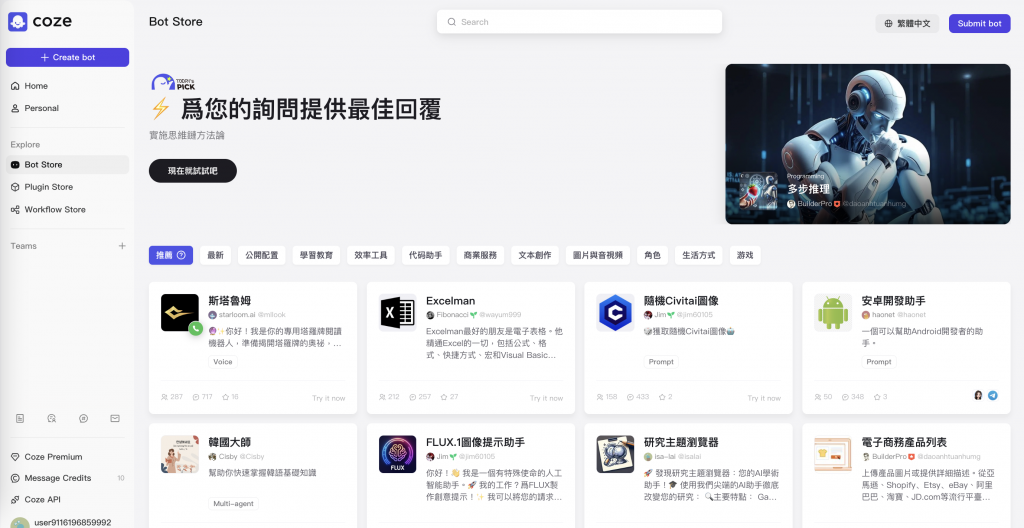The width and height of the screenshot is (1024, 528).
Task: Click the Multi-agent tag on 韓國大師 card
Action: click(x=234, y=504)
